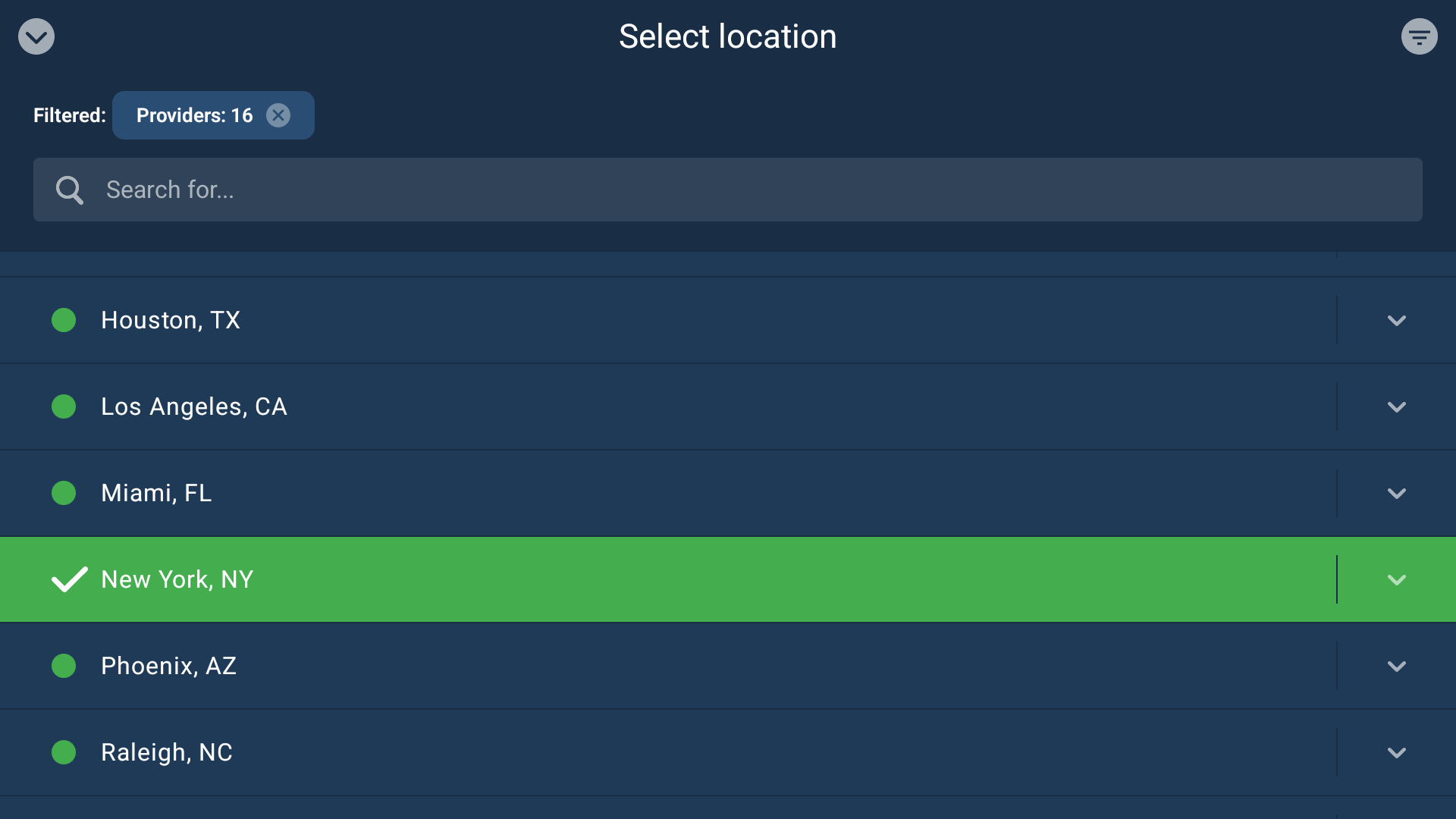
Task: Expand the New York, NY dropdown
Action: point(1397,579)
